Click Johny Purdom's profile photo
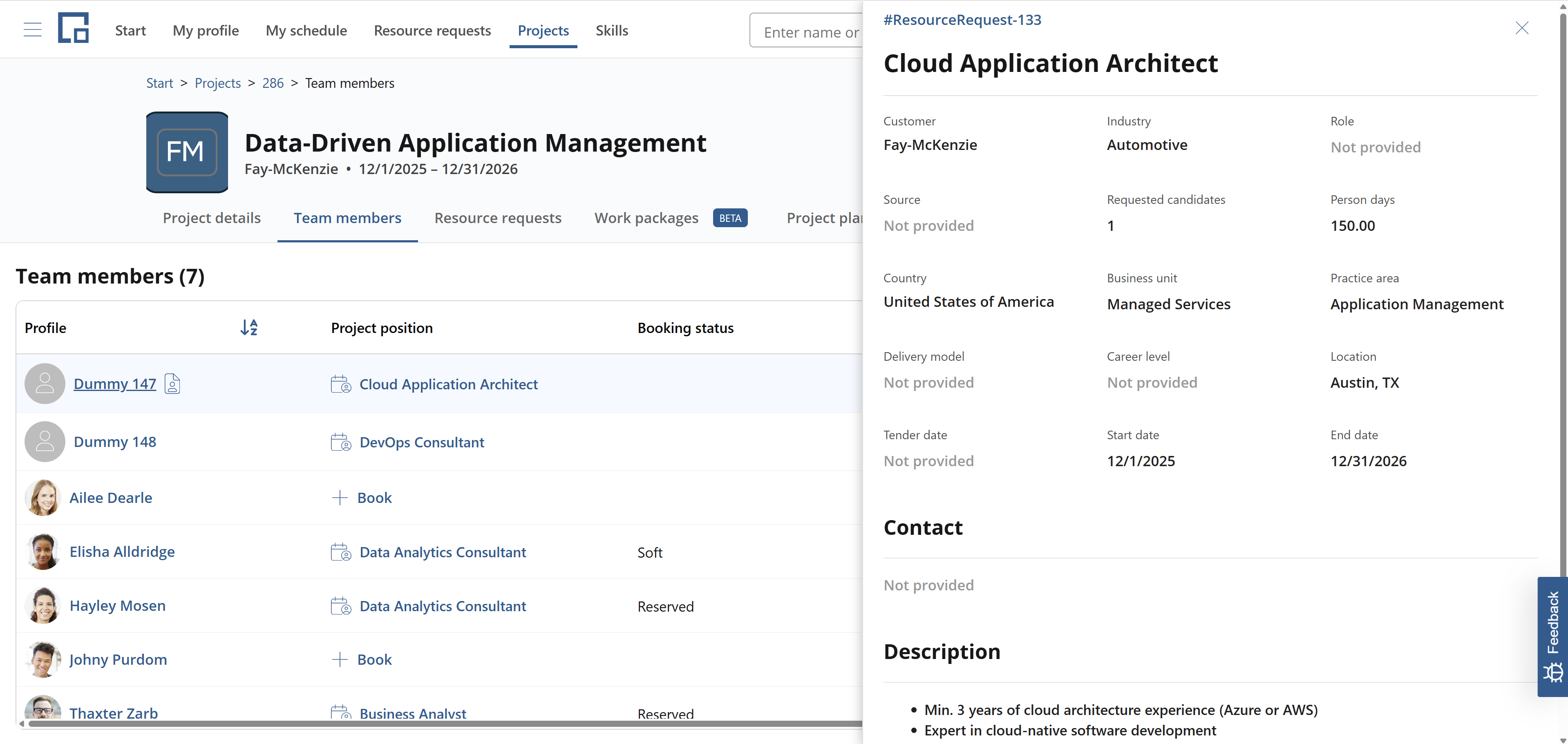This screenshot has width=1568, height=744. [42, 659]
